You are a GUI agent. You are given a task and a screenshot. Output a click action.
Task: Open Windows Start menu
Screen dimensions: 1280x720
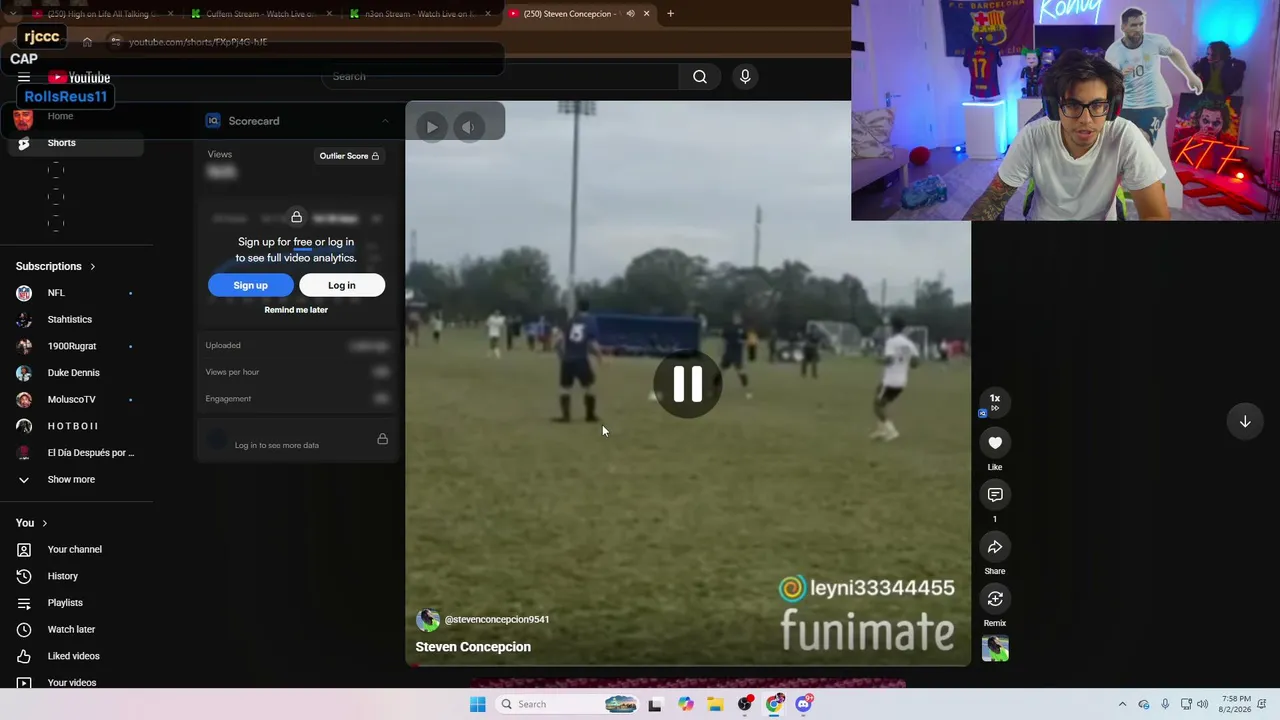[478, 704]
